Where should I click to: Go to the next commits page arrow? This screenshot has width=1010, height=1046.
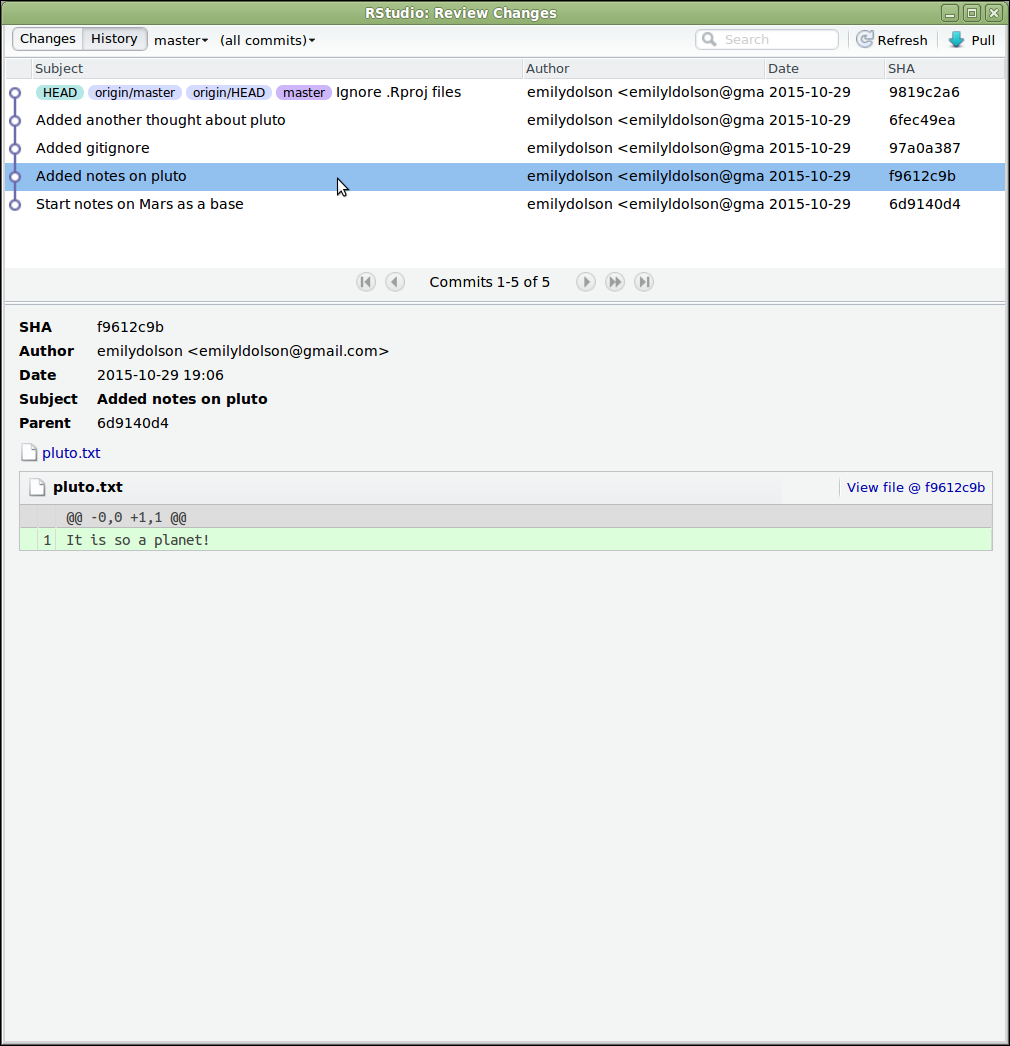coord(585,282)
